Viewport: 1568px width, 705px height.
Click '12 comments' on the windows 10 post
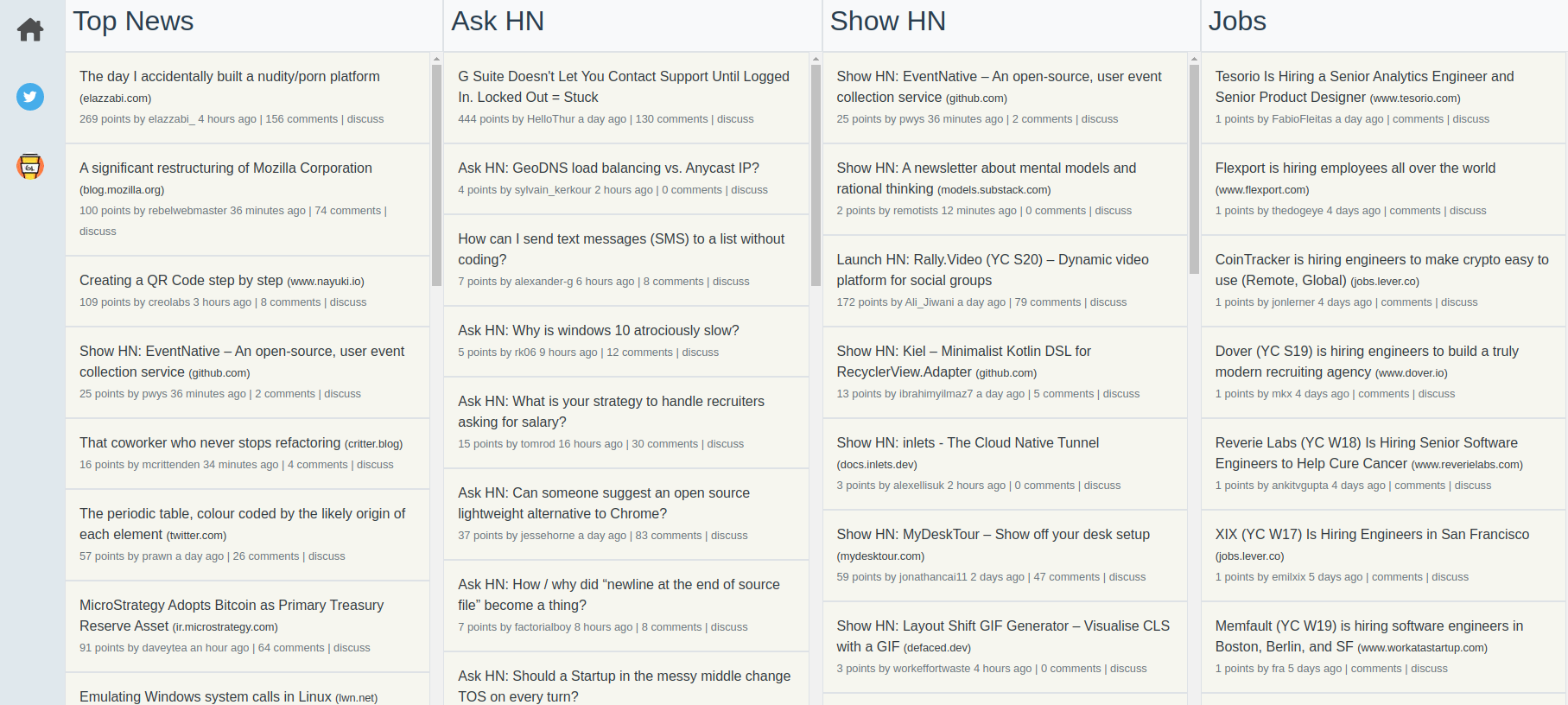click(639, 352)
